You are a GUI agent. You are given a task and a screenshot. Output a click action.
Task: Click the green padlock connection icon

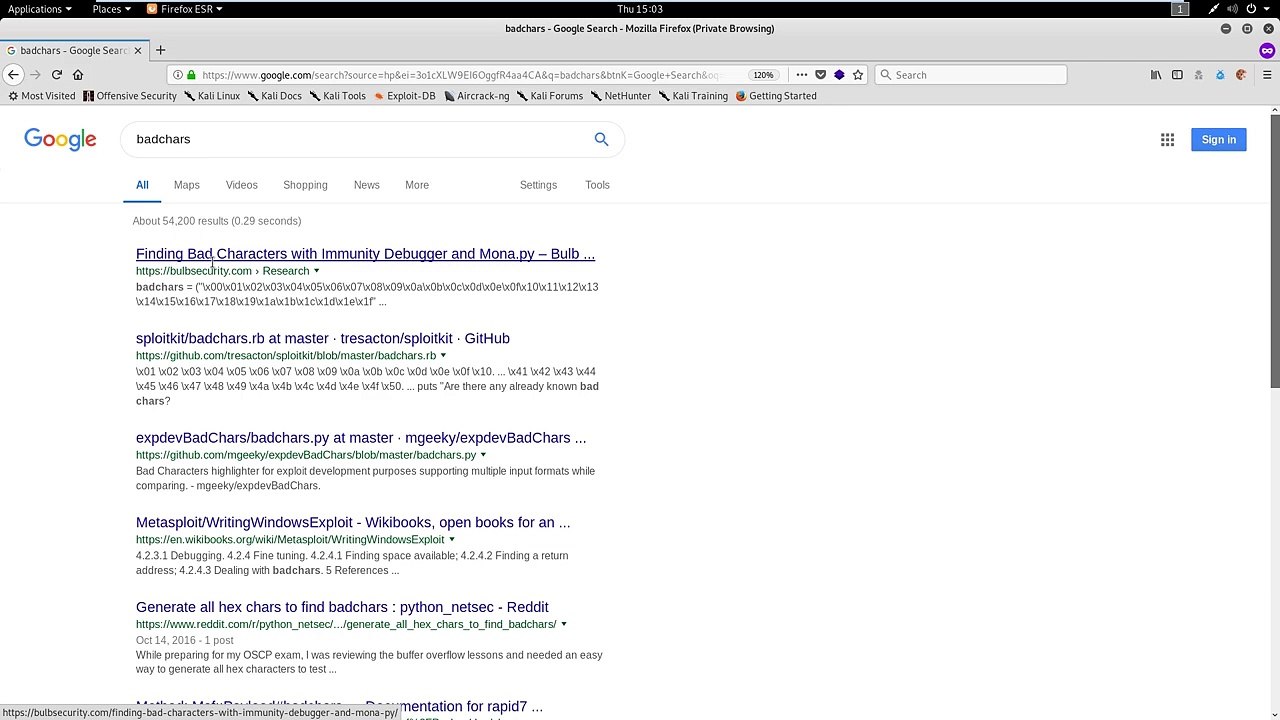point(191,75)
